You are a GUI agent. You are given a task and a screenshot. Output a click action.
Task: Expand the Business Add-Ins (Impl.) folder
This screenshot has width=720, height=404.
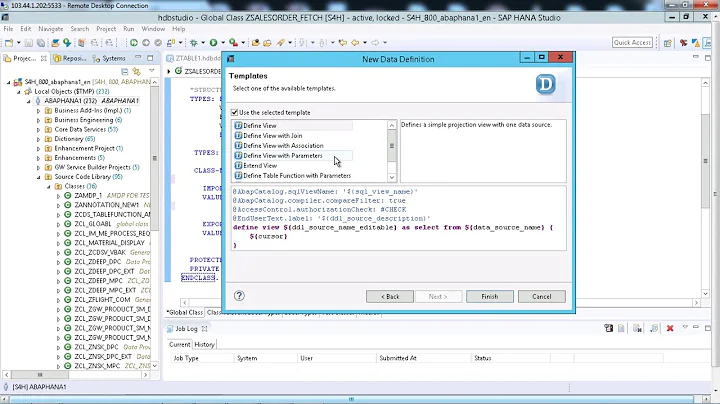[39, 111]
